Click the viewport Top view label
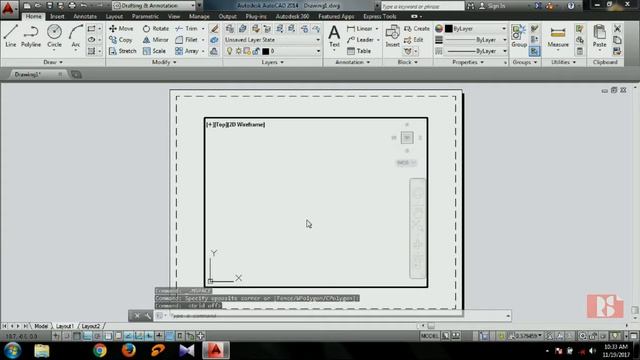Viewport: 640px width, 360px height. pos(220,124)
